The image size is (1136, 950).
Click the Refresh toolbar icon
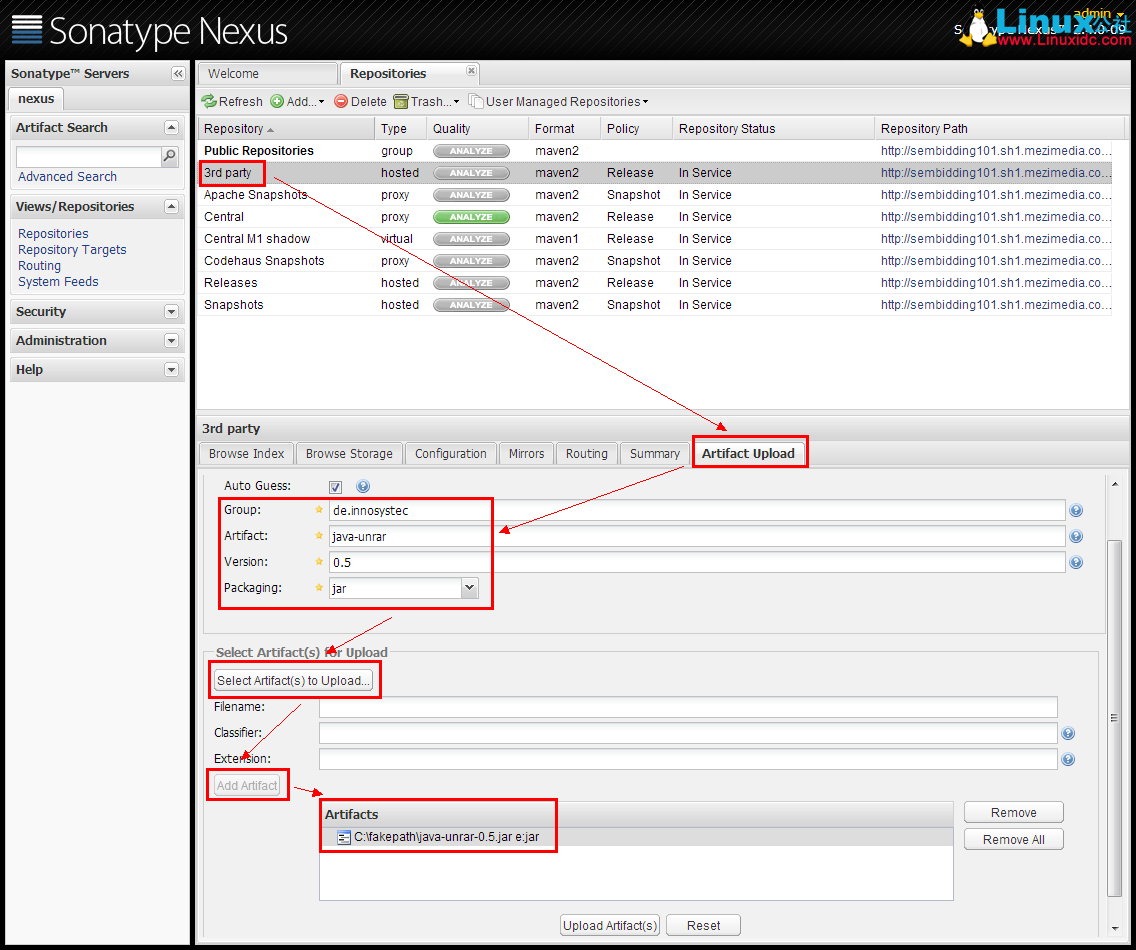(x=209, y=101)
